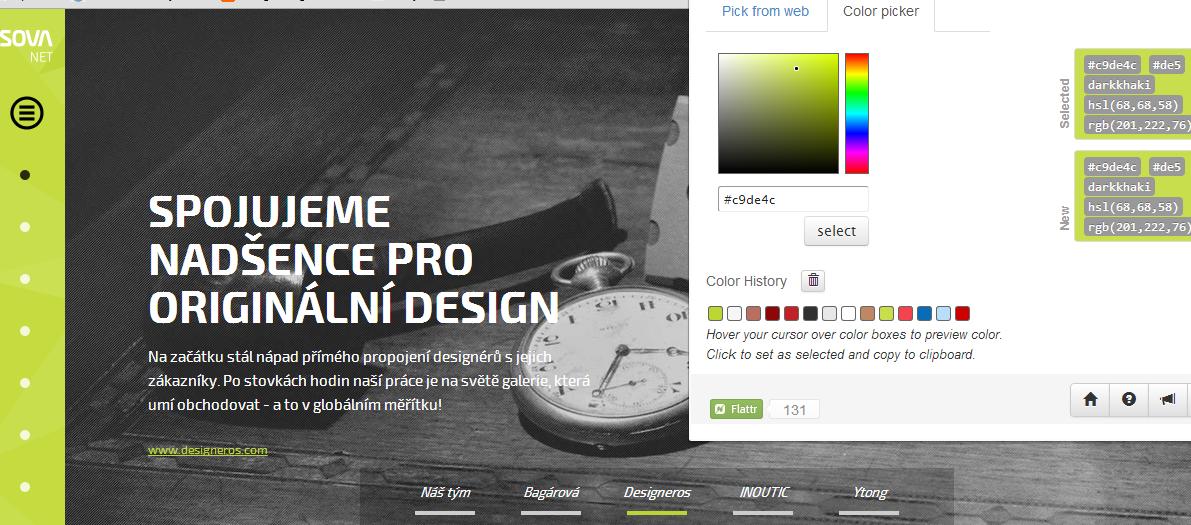This screenshot has width=1191, height=525.
Task: Choose the blue swatch in Color History
Action: coord(924,313)
